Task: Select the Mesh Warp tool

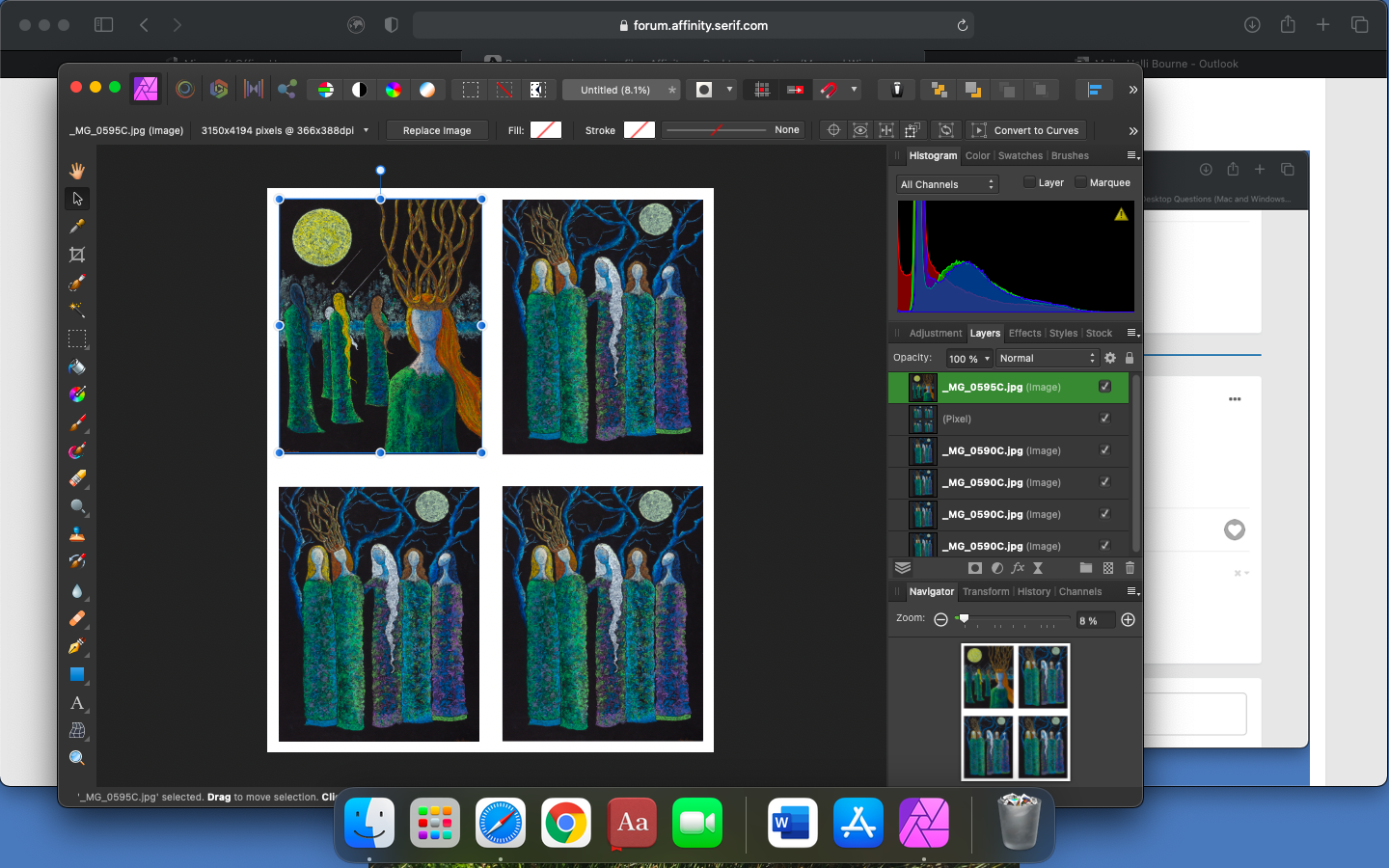Action: point(77,730)
